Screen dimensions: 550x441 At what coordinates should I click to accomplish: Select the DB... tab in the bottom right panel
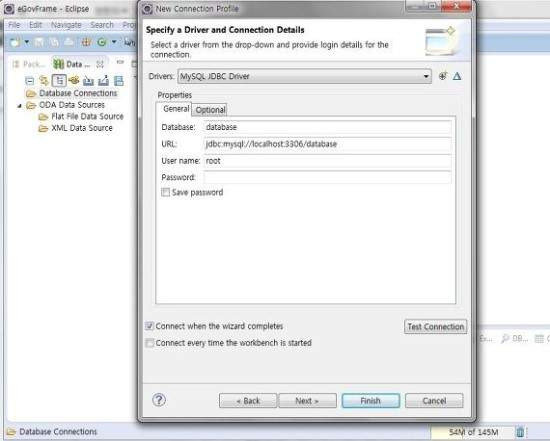coord(515,339)
